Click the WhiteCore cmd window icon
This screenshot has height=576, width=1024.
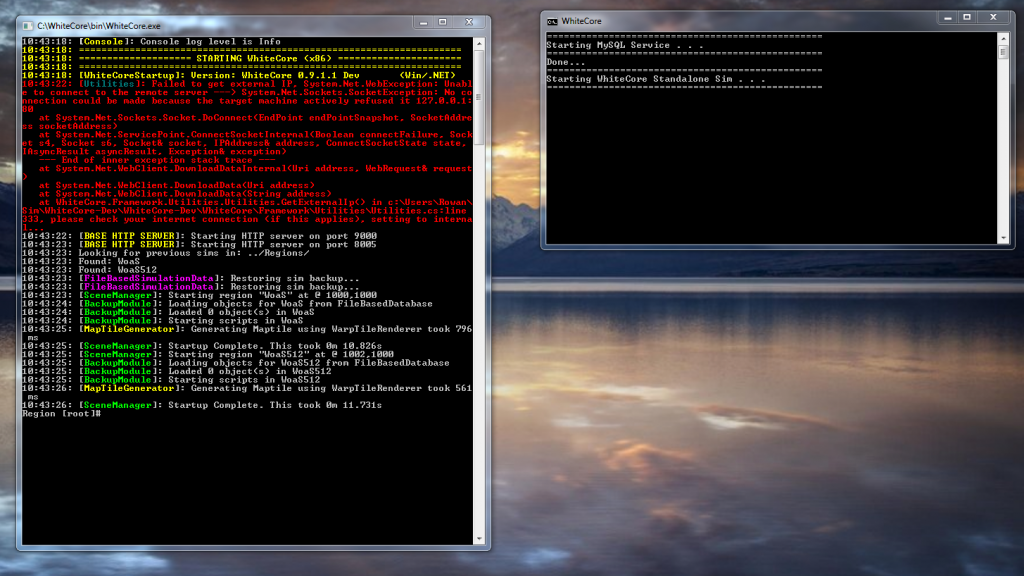[x=552, y=22]
